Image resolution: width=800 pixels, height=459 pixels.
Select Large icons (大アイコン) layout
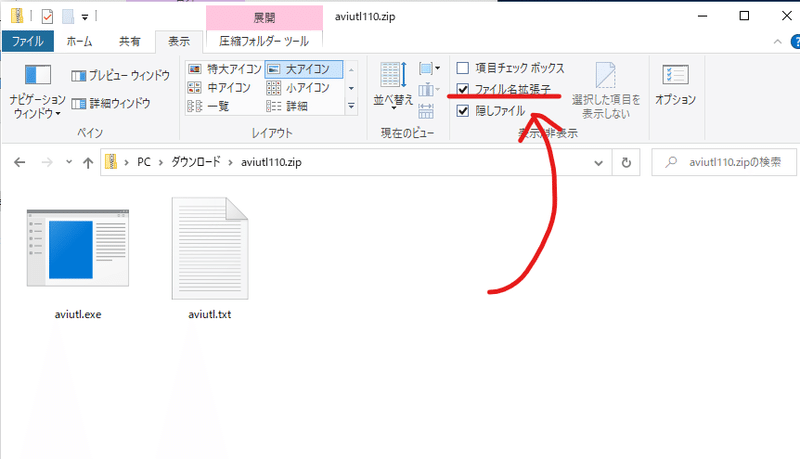pos(304,69)
